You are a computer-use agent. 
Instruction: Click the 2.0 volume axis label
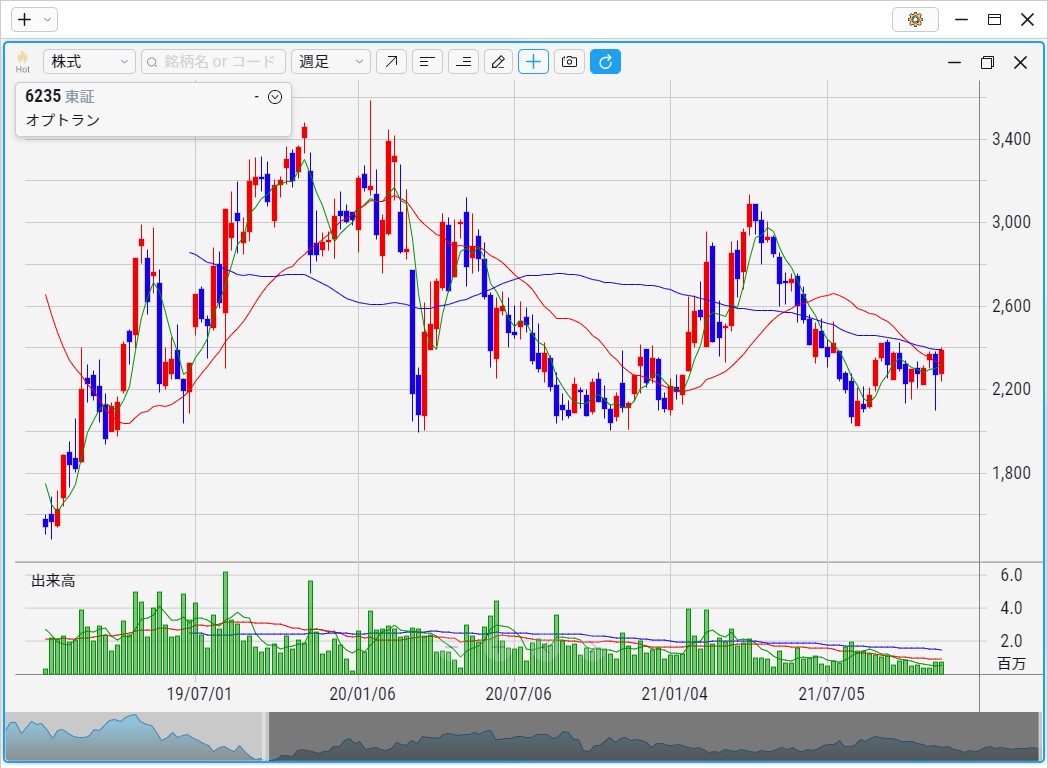pos(1011,640)
